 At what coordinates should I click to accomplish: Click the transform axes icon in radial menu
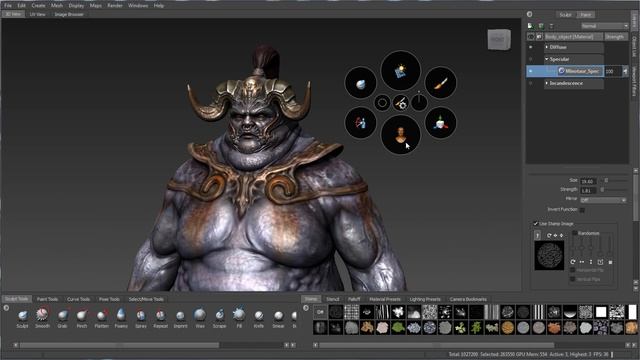pyautogui.click(x=440, y=122)
